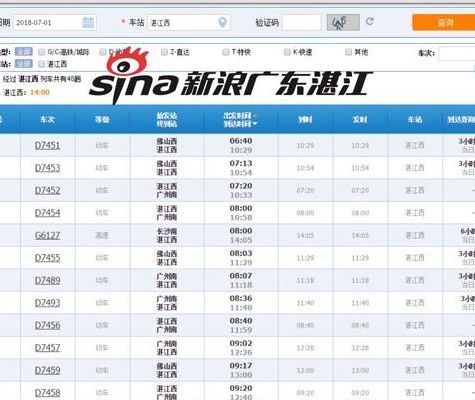Click the 车站 station input field
Viewport: 475px width, 400px height.
189,23
